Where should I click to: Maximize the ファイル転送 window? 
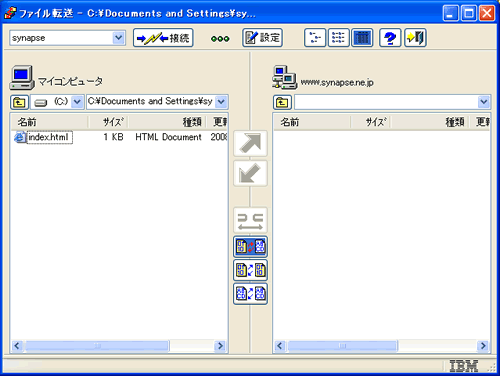[x=469, y=13]
